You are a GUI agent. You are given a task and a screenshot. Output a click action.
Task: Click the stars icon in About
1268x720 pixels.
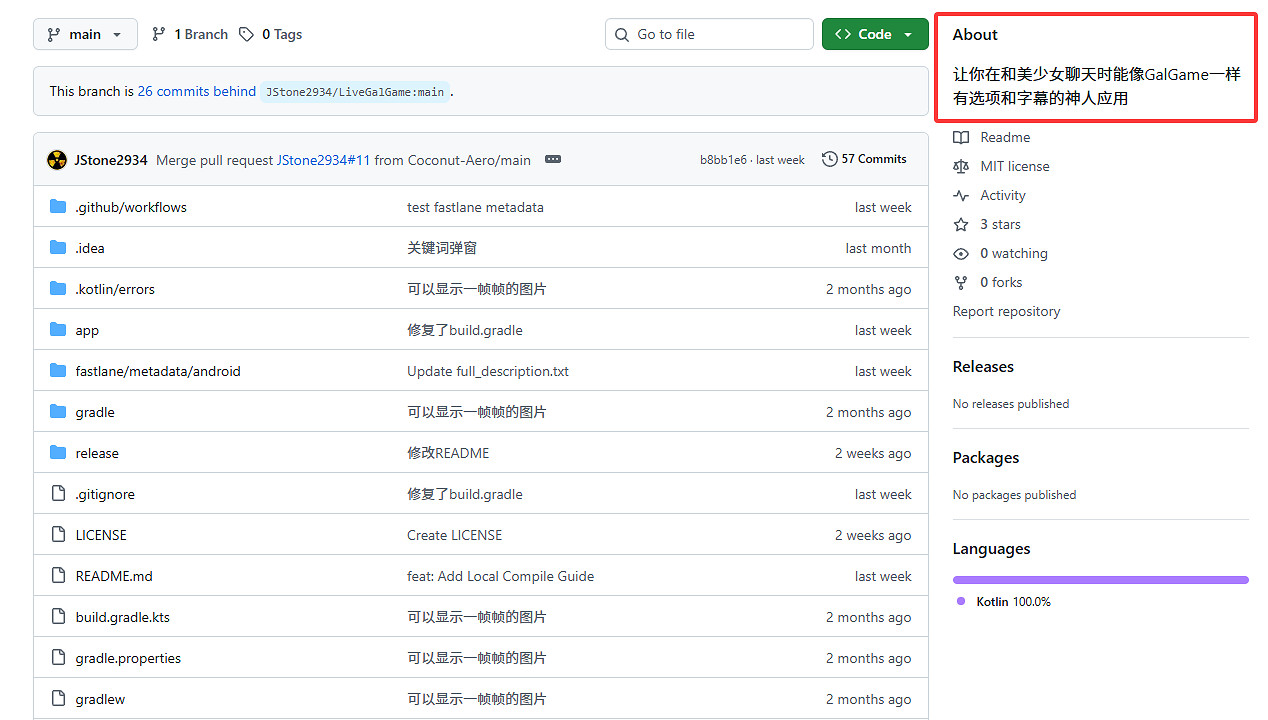pyautogui.click(x=961, y=224)
